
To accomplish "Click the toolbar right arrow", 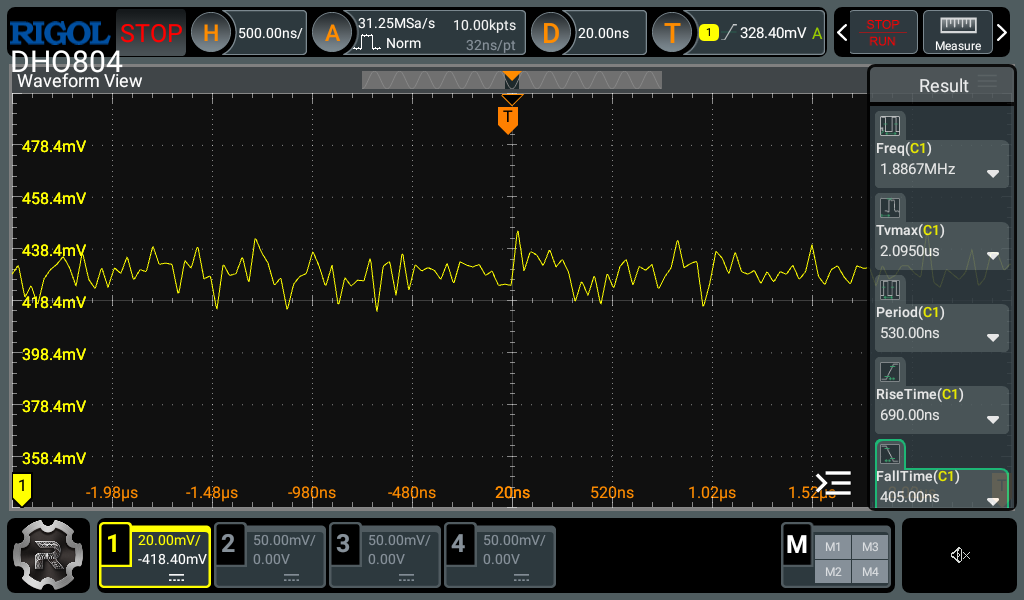I will click(x=1003, y=33).
